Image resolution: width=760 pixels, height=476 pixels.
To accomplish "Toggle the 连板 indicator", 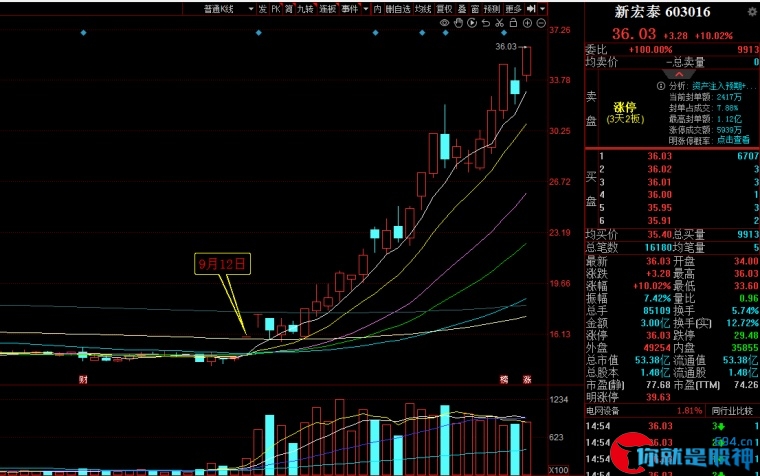I will coord(328,9).
